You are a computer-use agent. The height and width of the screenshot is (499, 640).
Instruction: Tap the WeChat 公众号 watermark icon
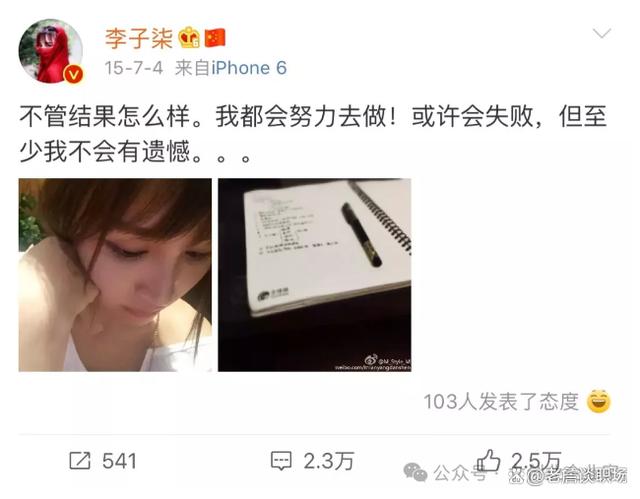pos(415,472)
